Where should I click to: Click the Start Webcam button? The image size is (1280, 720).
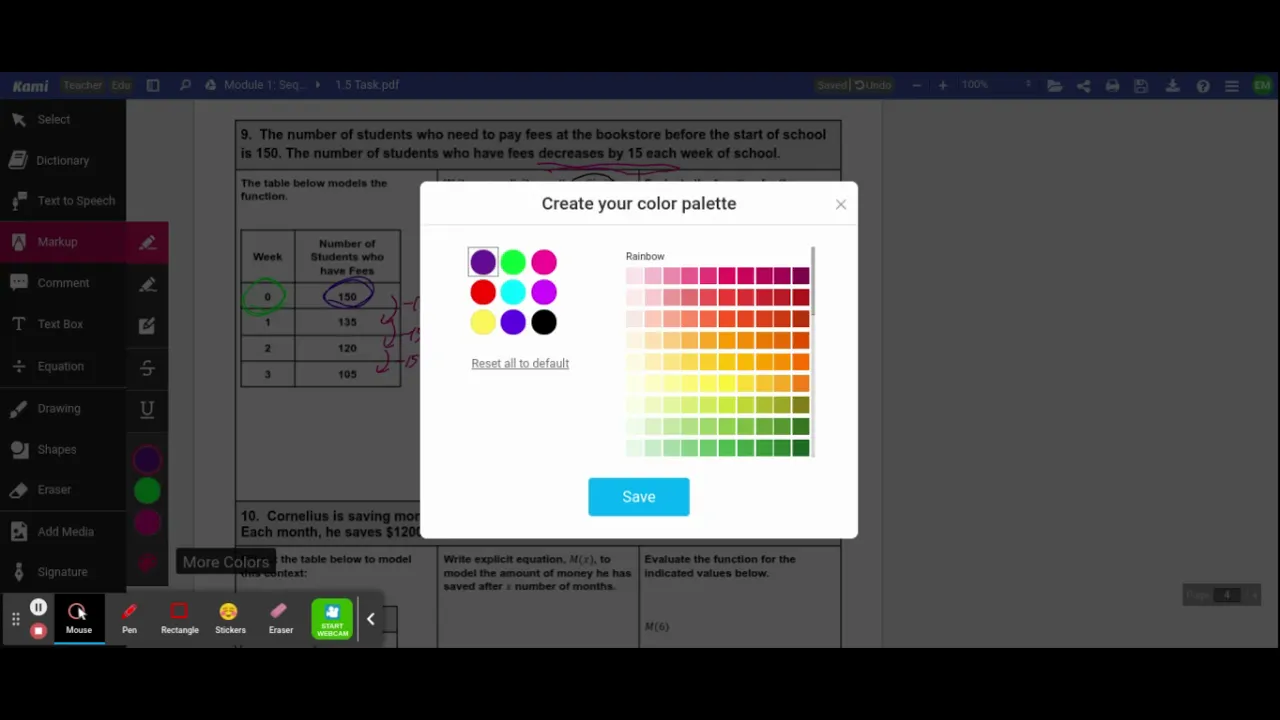332,619
